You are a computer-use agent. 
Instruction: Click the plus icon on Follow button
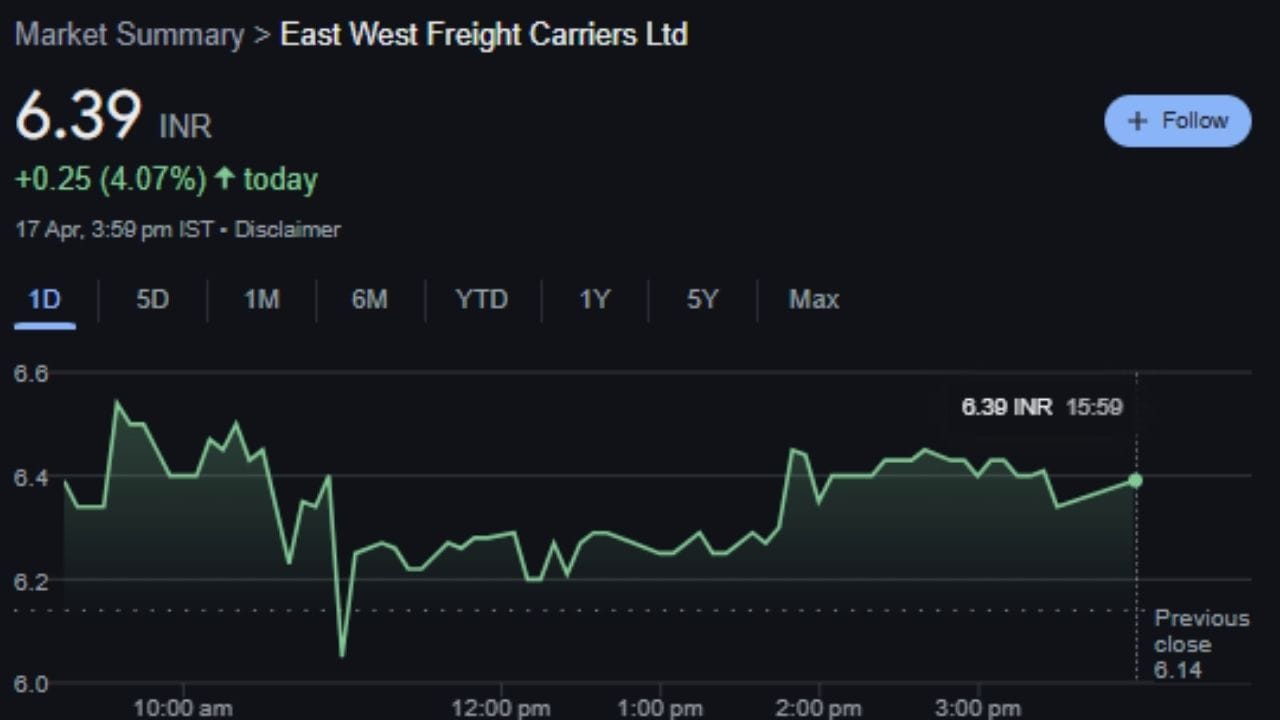click(x=1137, y=121)
